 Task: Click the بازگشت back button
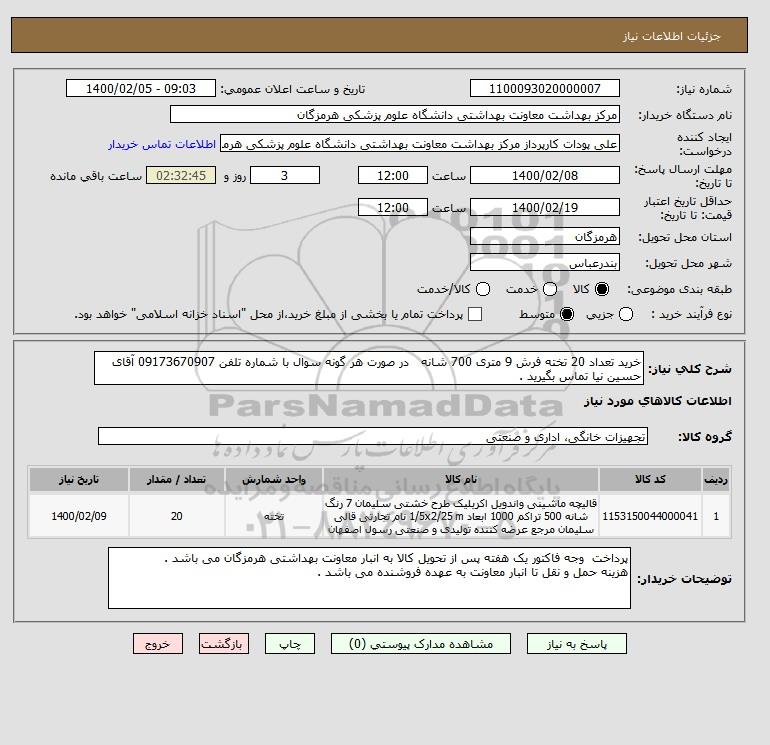tap(224, 644)
